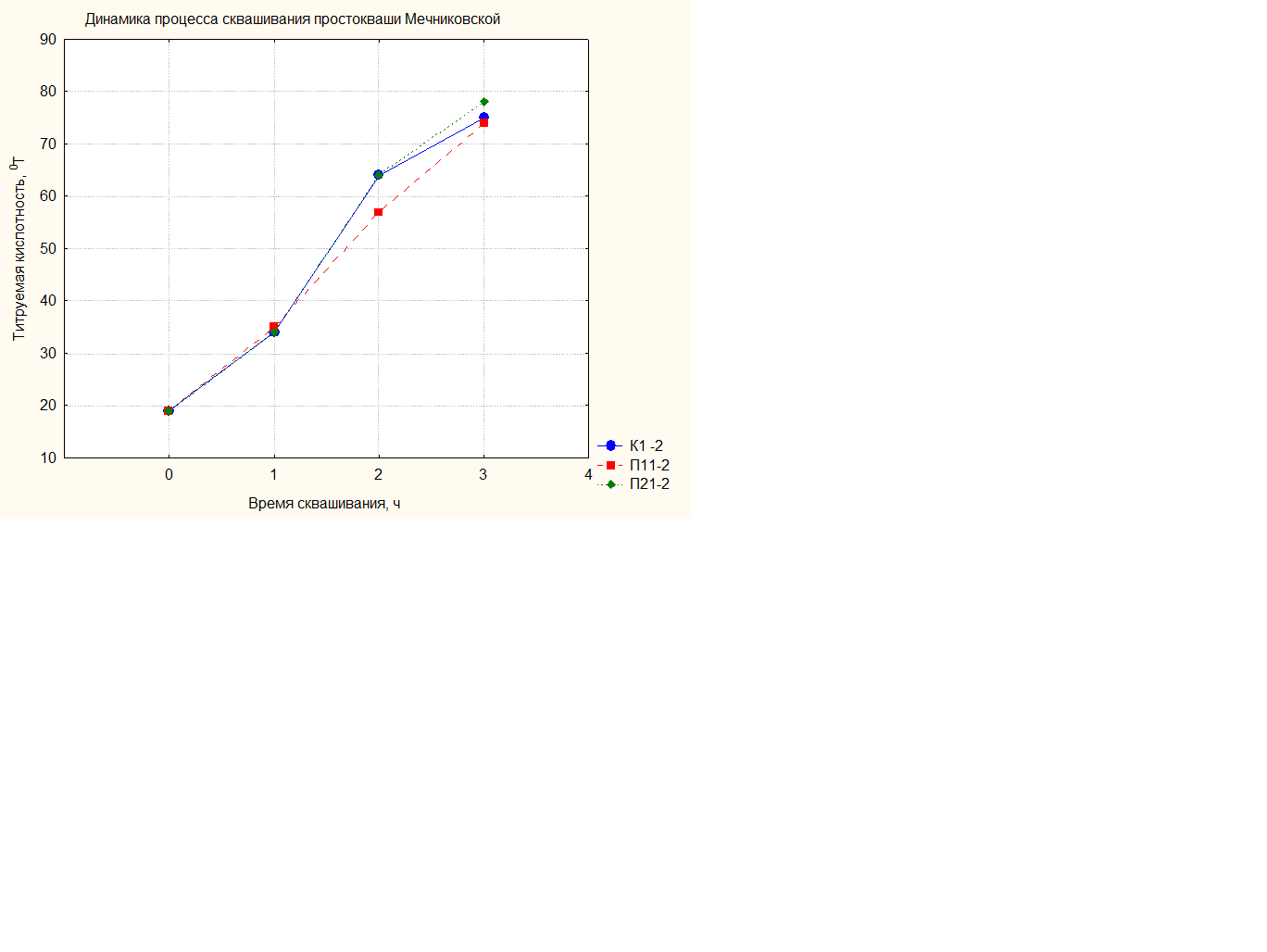Click y-axis tick label 40
The width and height of the screenshot is (1267, 952).
pos(48,301)
